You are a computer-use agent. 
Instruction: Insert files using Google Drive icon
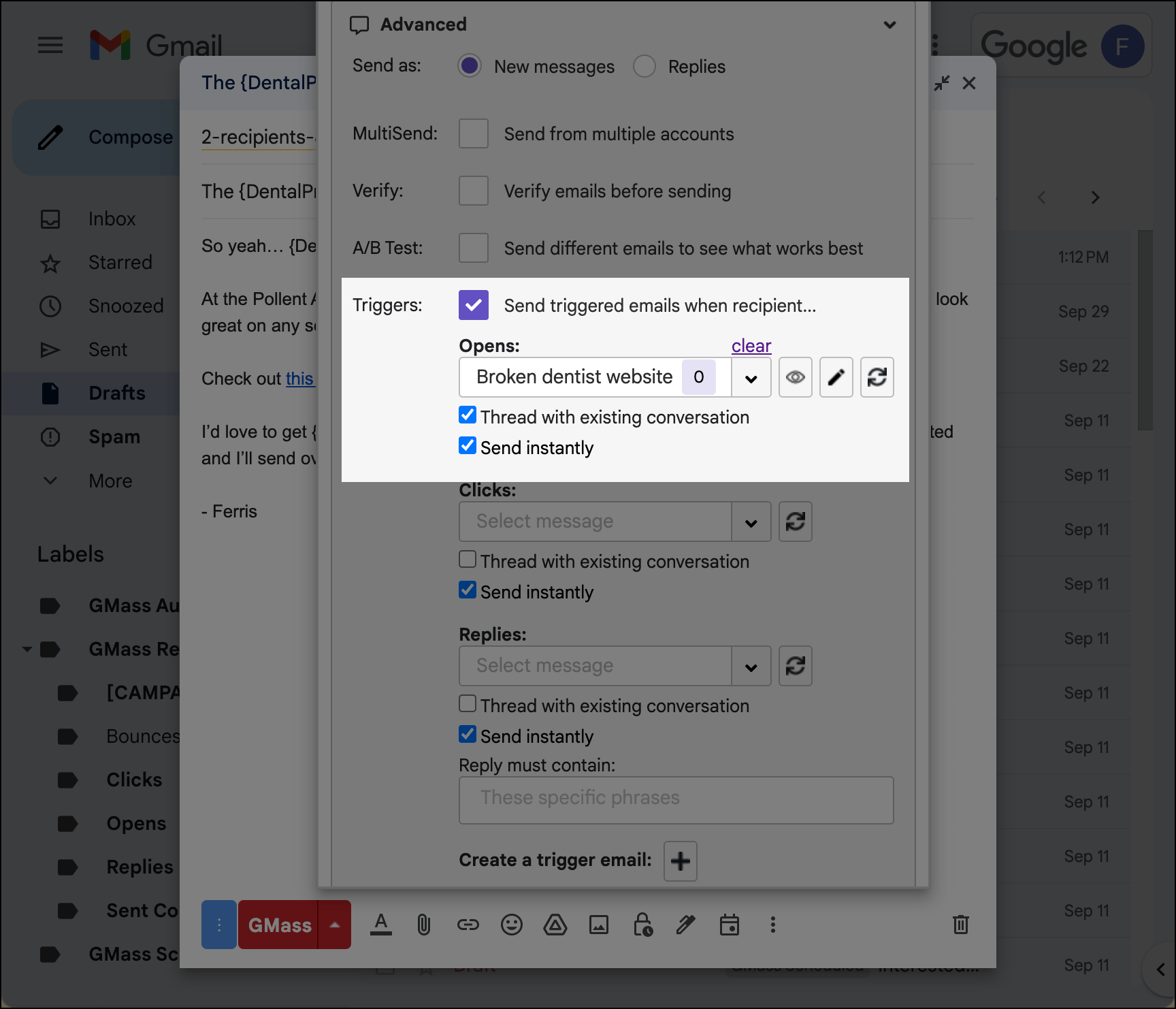click(x=555, y=925)
